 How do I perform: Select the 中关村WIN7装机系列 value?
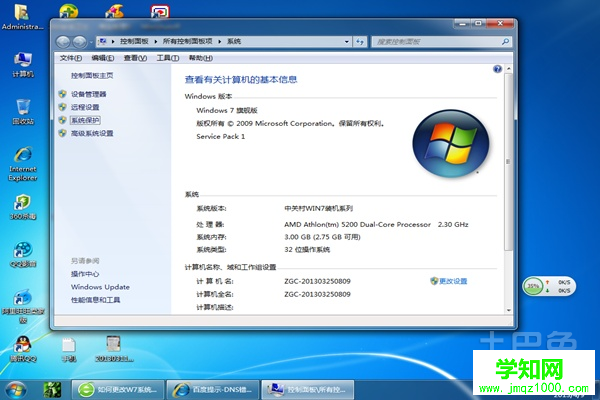pos(318,208)
